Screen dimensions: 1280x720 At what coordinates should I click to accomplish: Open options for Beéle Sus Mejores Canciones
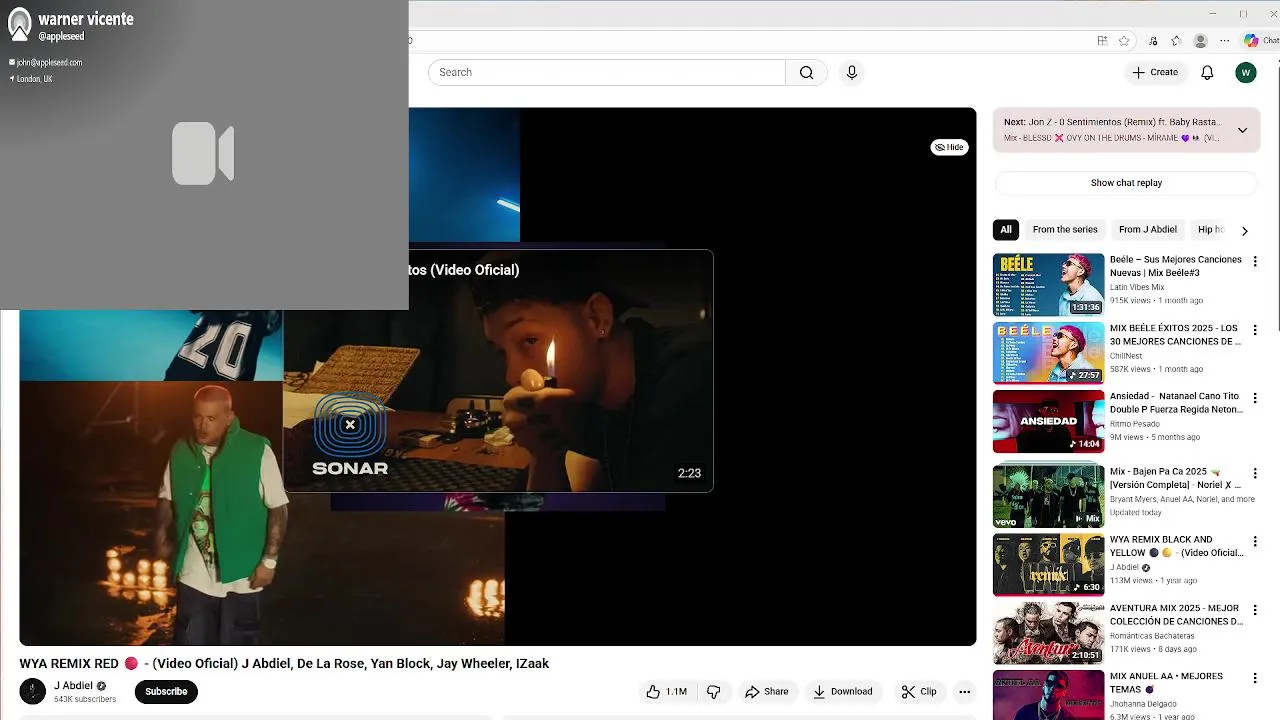(x=1255, y=262)
